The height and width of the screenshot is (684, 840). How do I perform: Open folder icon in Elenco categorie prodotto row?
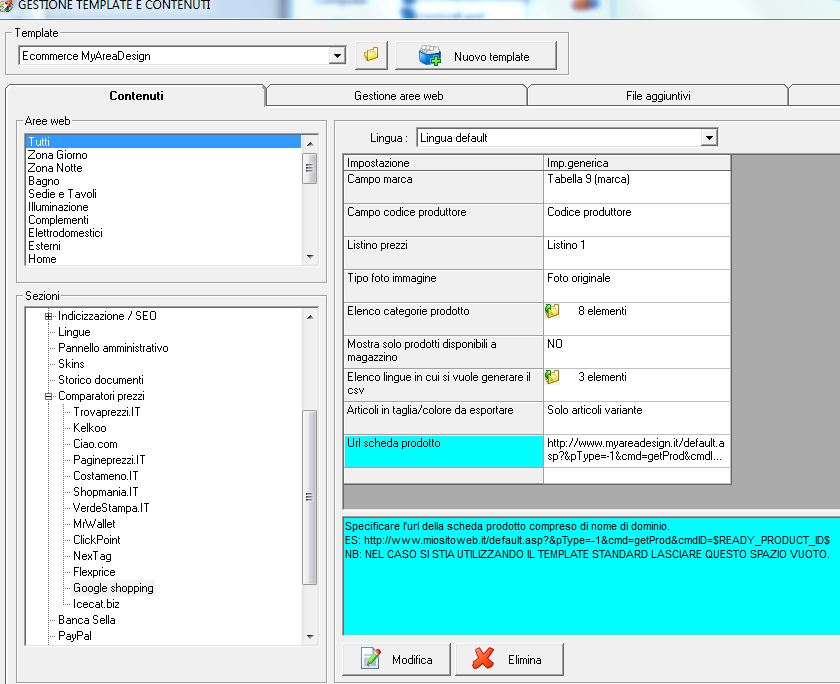point(552,311)
